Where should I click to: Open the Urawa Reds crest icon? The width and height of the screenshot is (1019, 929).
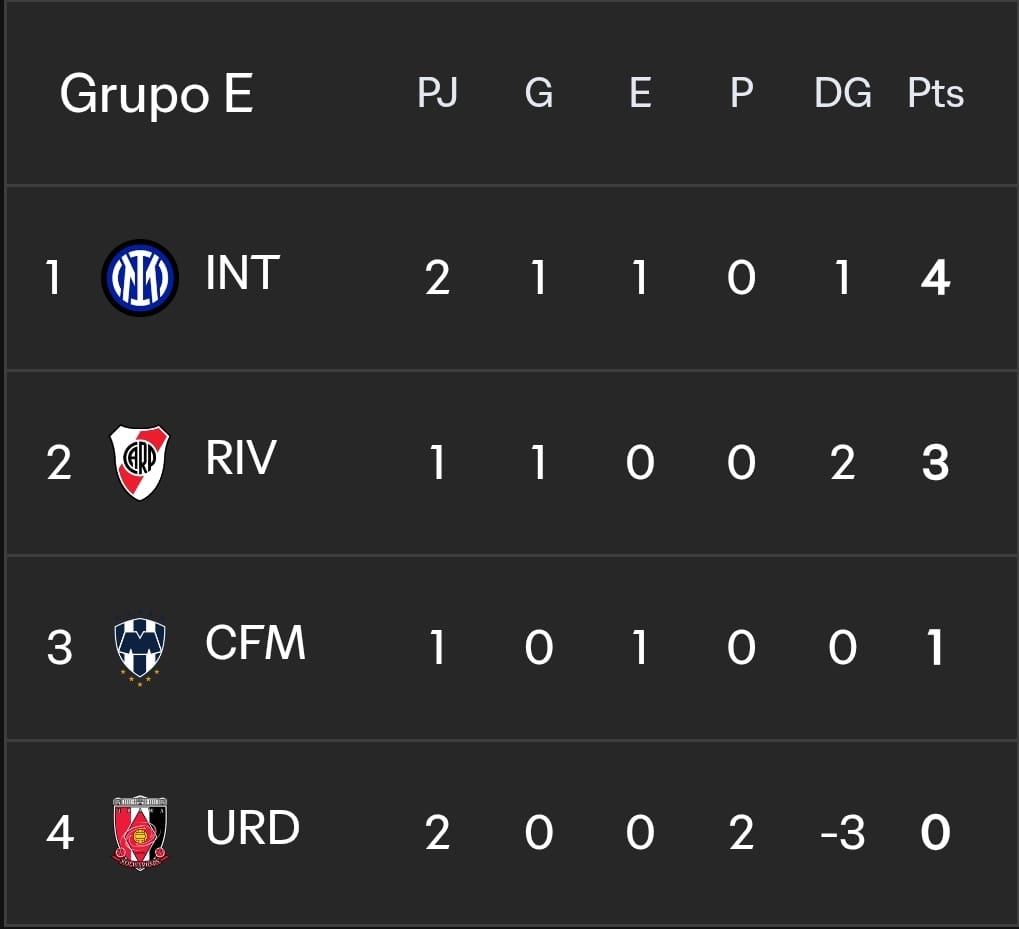tap(140, 833)
